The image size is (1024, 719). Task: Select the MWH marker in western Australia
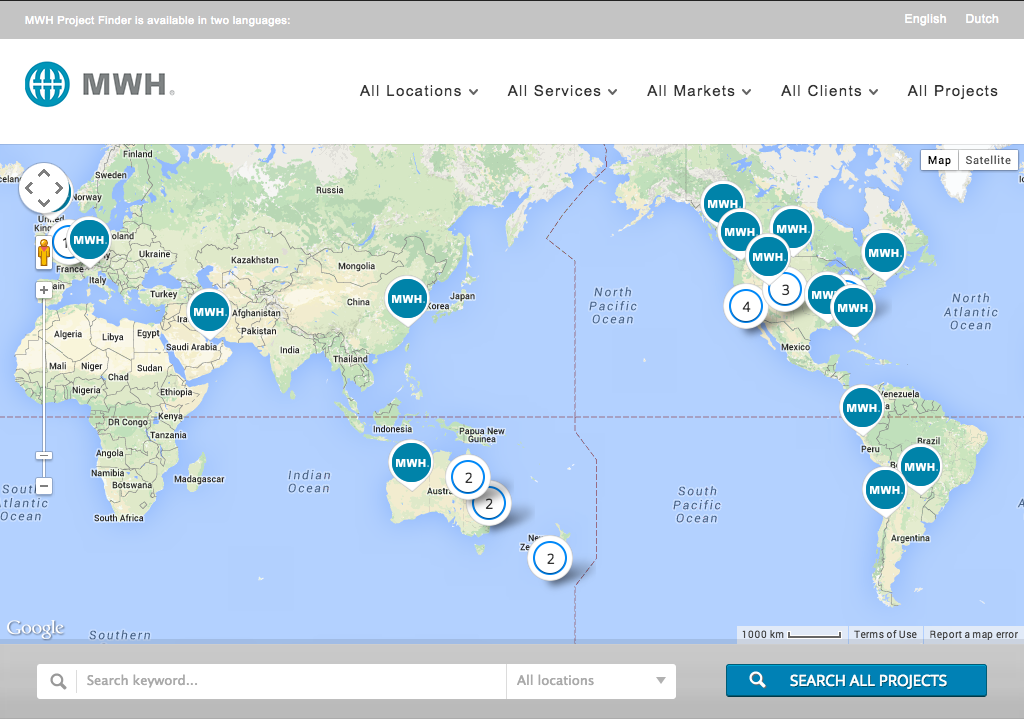point(411,463)
